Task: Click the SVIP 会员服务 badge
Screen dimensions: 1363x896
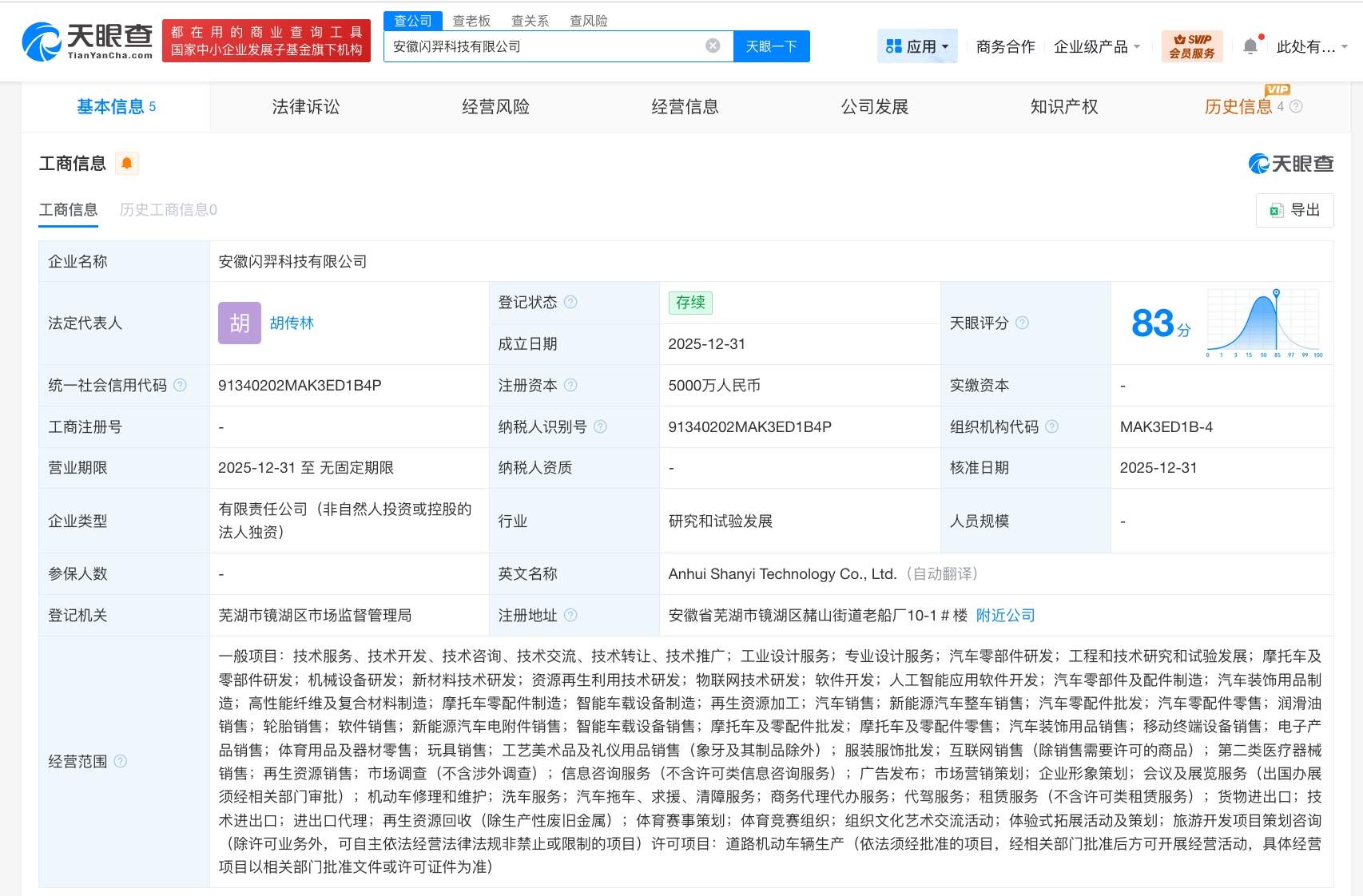Action: pos(1190,46)
